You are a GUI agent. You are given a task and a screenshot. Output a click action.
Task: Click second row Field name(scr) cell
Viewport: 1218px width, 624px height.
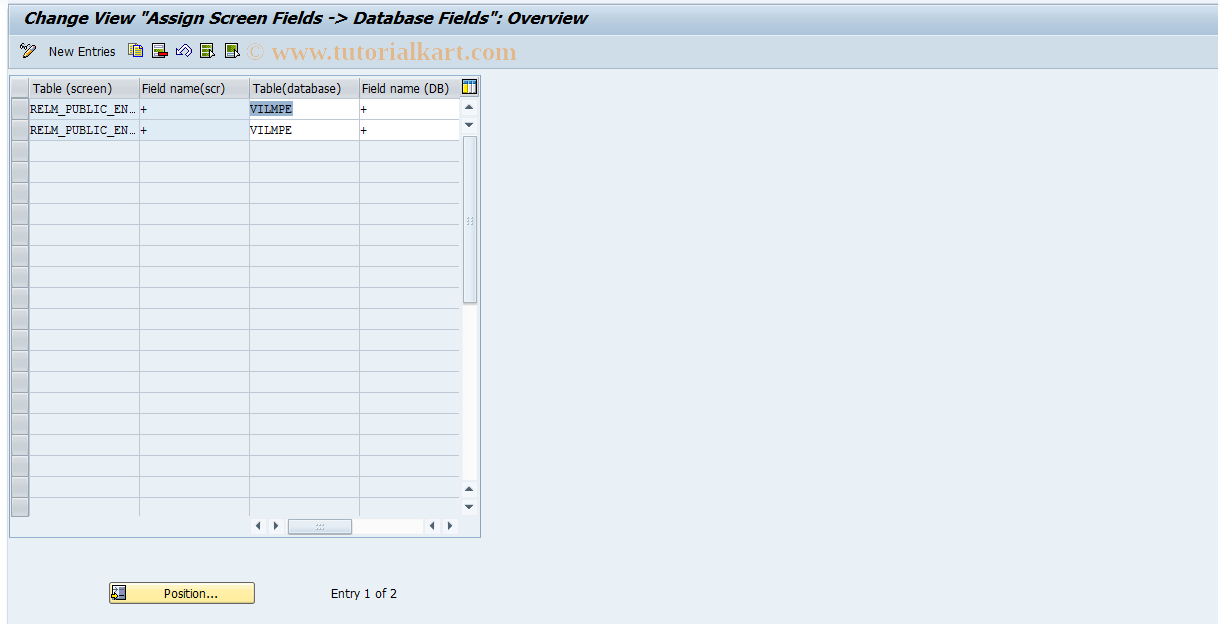point(194,130)
